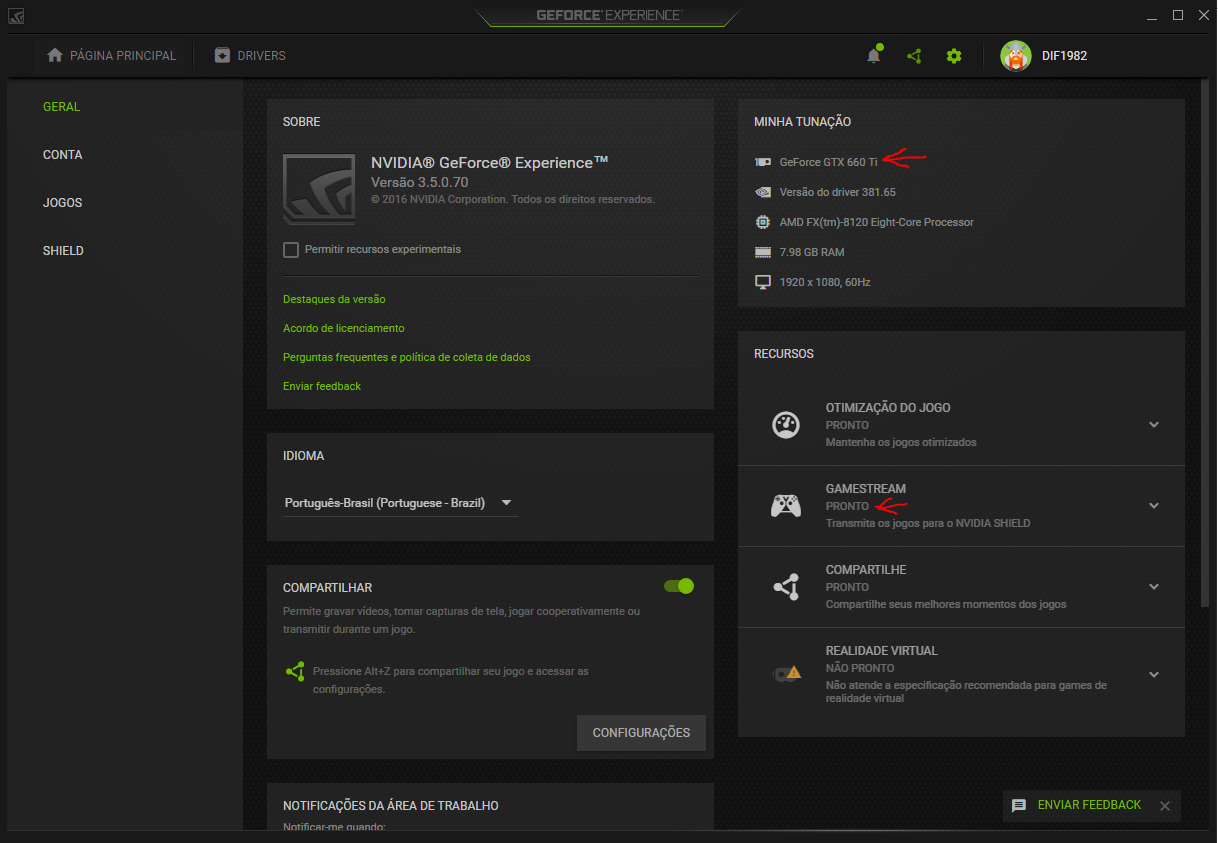Click 1920 x 1080, 60Hz text
1218x843 pixels.
(825, 282)
